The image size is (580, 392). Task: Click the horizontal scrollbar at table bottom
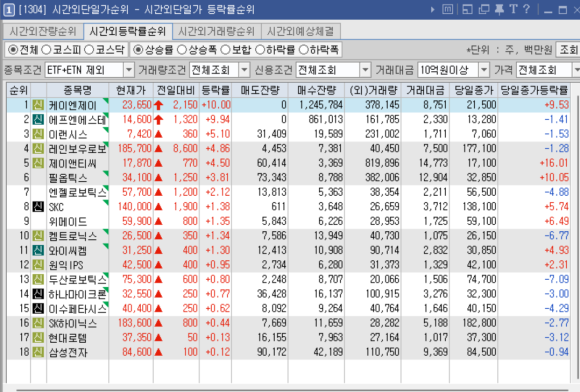(292, 390)
